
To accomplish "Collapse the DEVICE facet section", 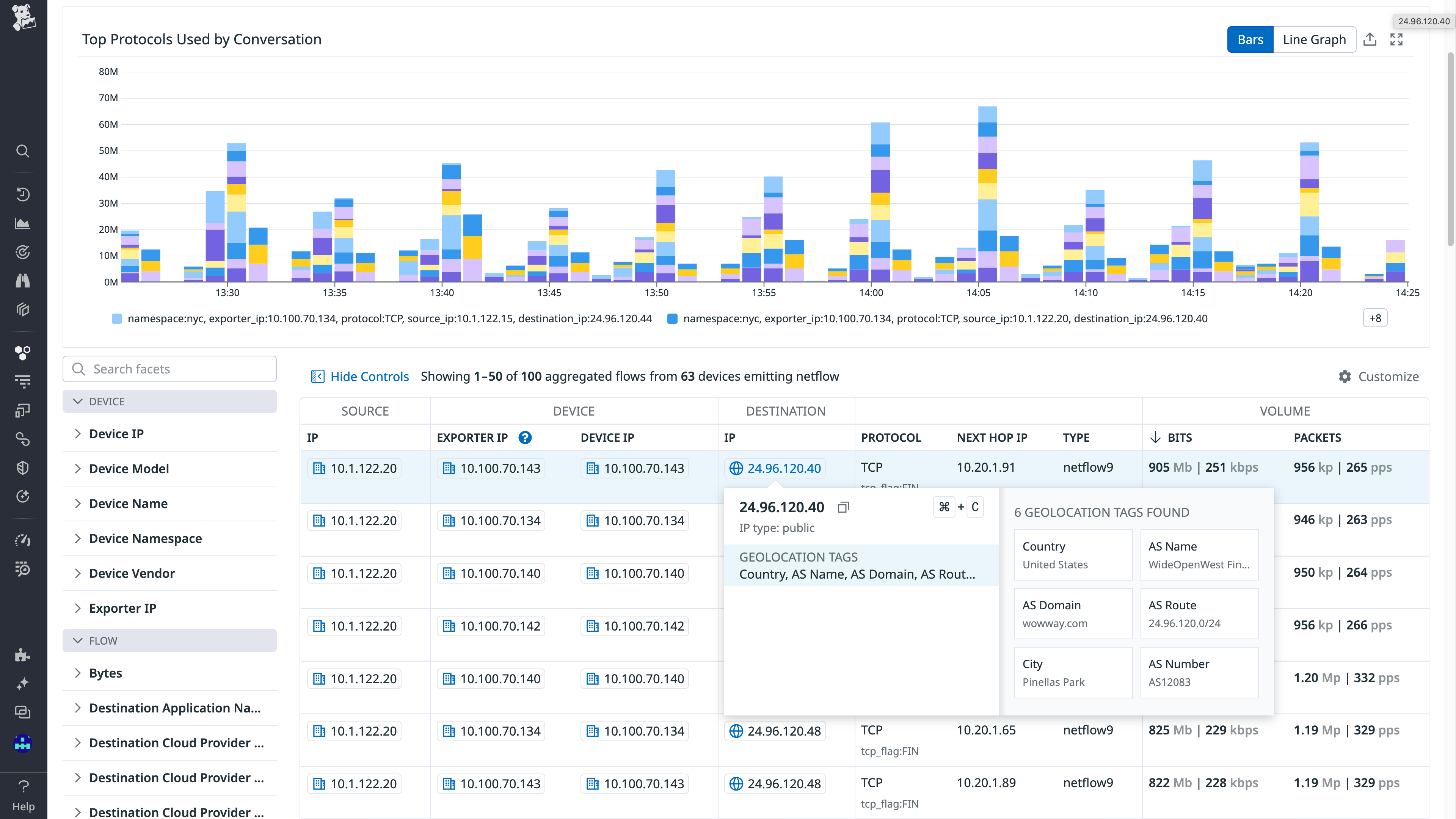I will 106,401.
